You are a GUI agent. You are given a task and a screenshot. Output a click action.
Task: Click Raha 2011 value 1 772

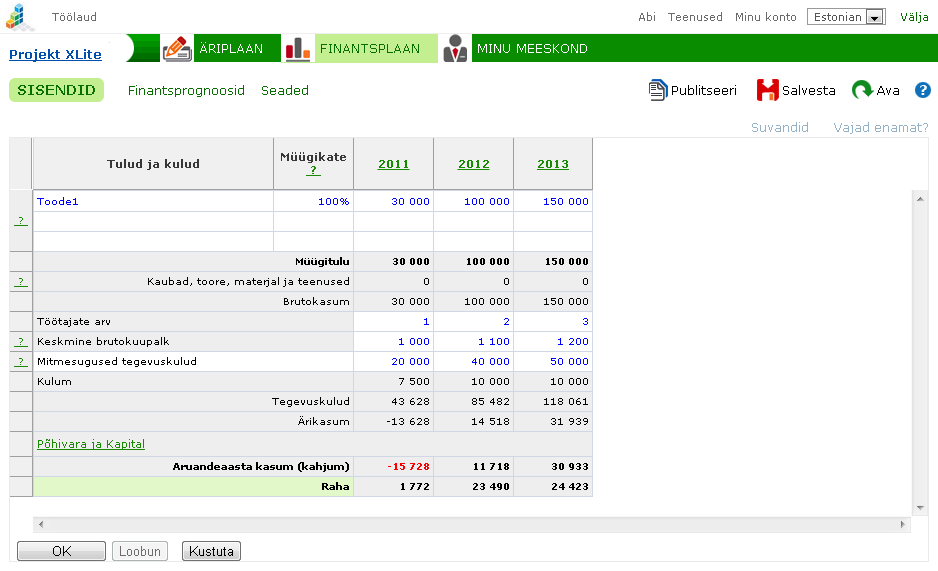415,487
